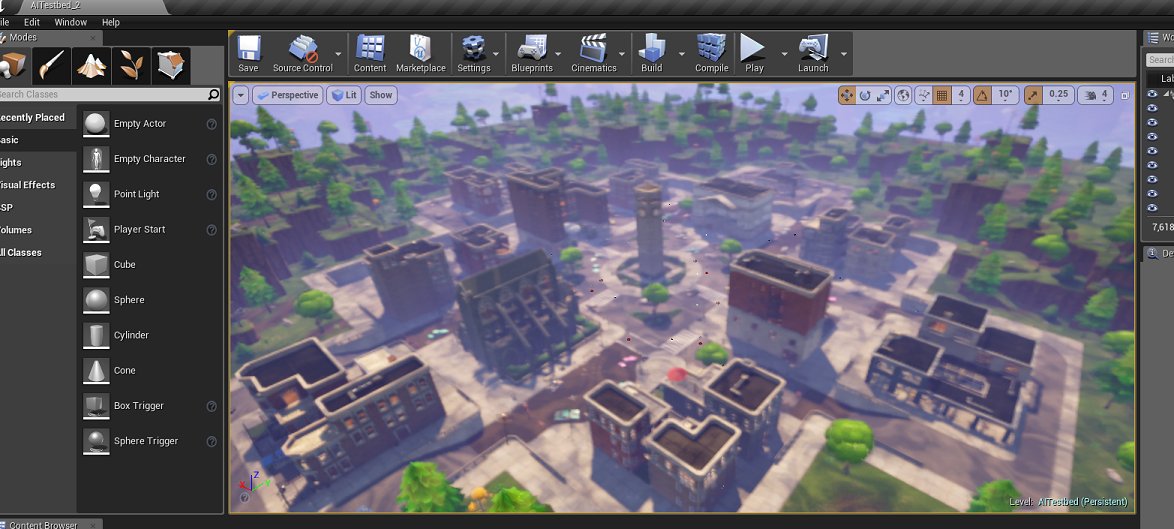Open the 0.25 scale snap dropdown
The height and width of the screenshot is (529, 1174).
coord(1059,95)
